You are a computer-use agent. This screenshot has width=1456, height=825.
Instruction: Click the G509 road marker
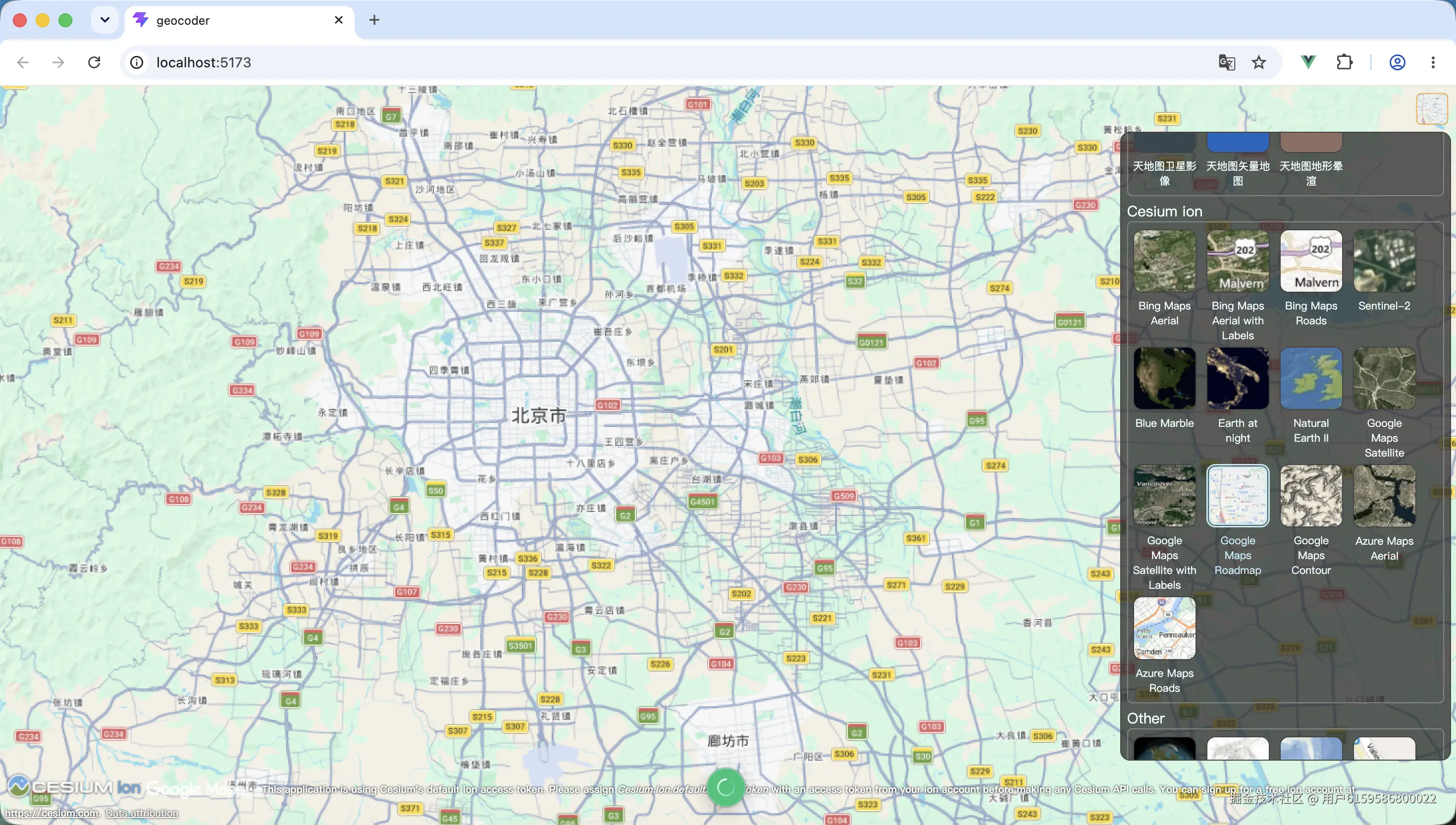[843, 496]
